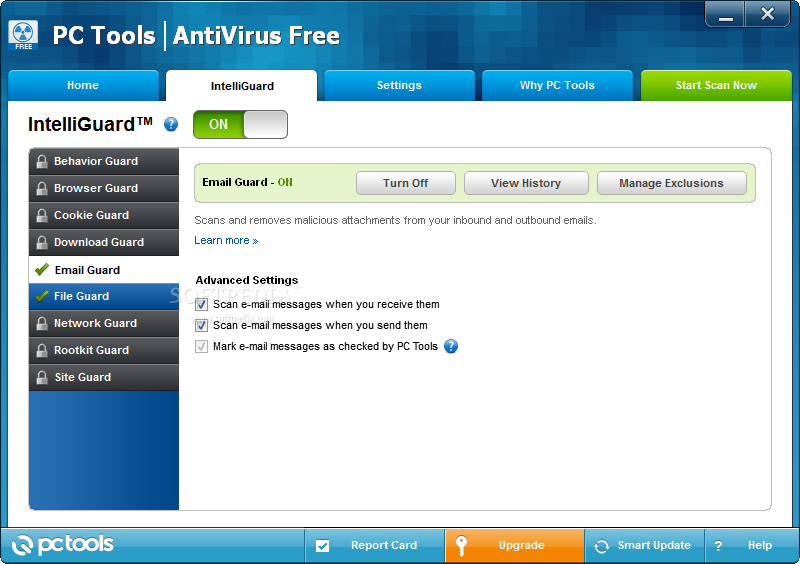This screenshot has height=564, width=800.
Task: Select Browser Guard in the sidebar
Action: (x=104, y=188)
